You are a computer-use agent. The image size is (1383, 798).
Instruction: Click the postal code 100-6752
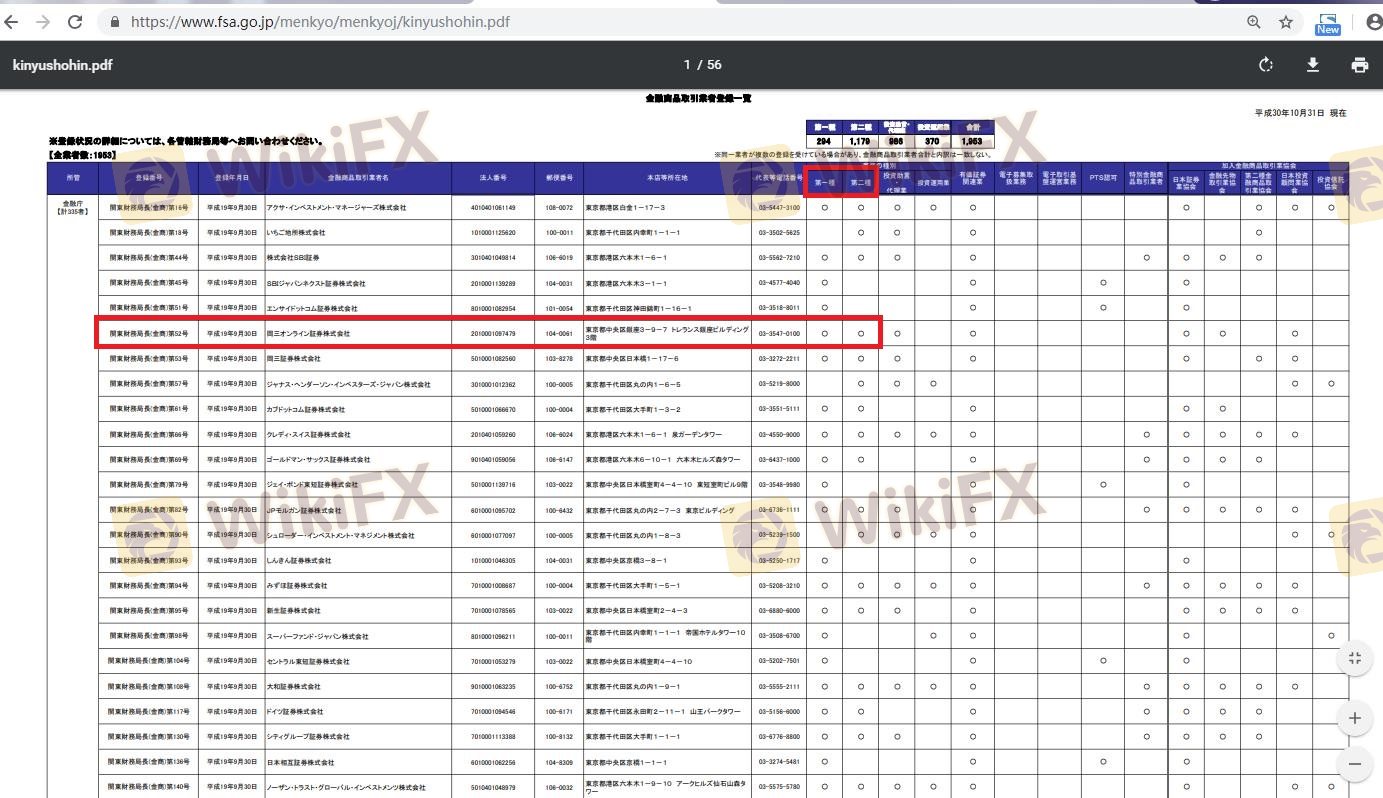(x=559, y=687)
